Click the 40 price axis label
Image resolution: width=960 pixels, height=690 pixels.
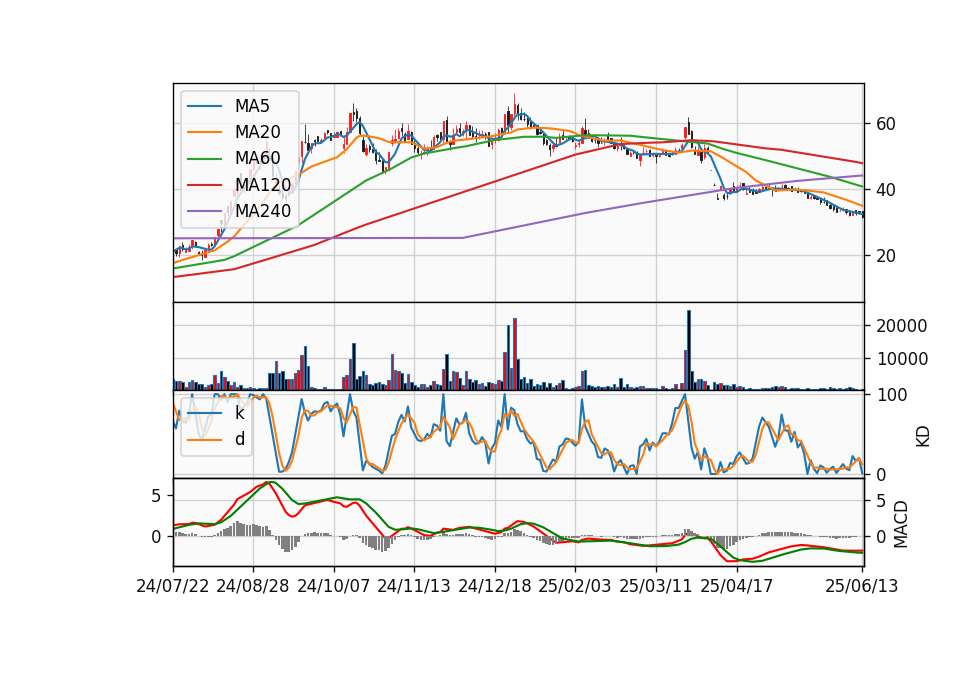coord(885,190)
